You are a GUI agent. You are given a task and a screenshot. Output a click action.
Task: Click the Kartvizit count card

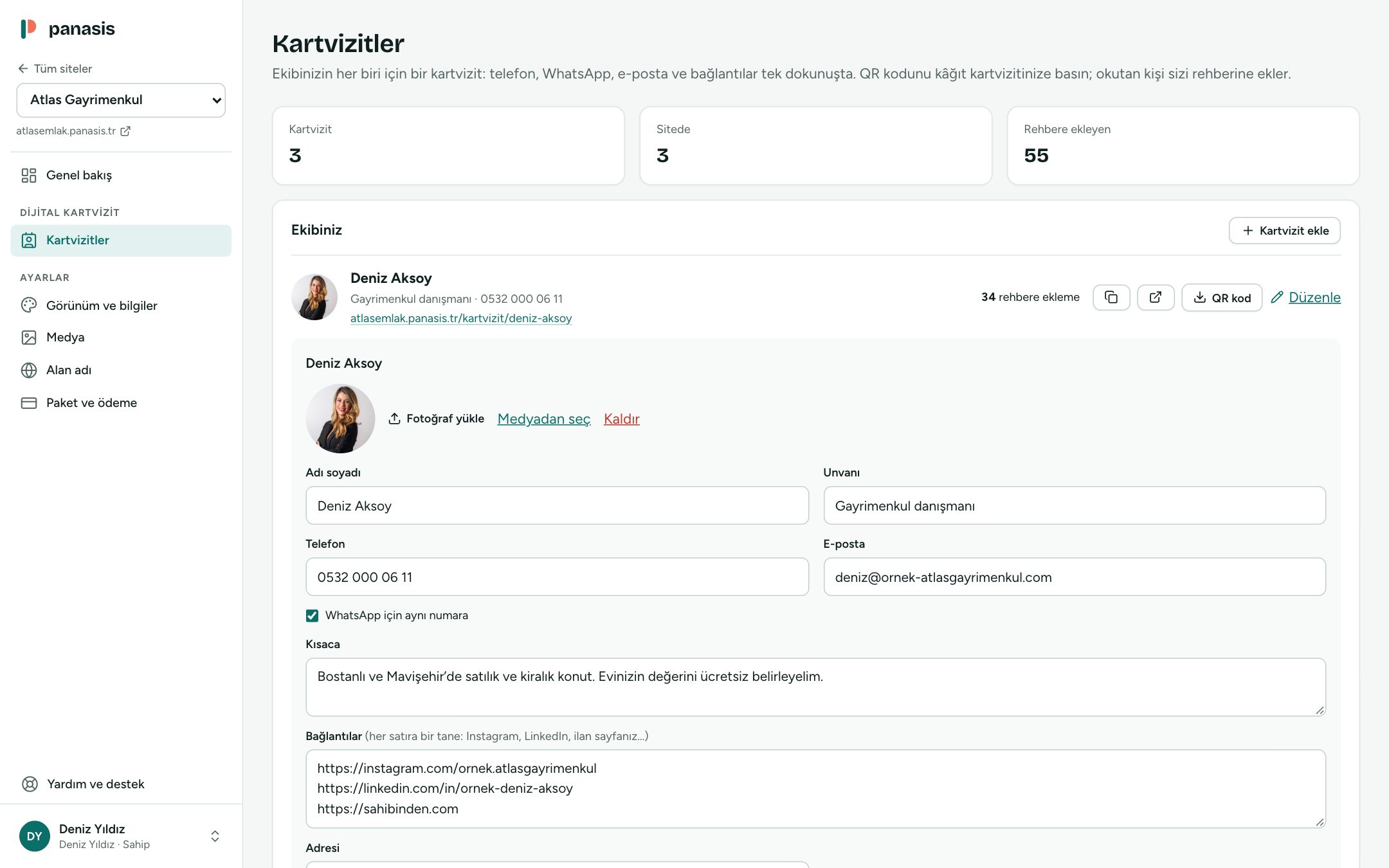pos(448,146)
